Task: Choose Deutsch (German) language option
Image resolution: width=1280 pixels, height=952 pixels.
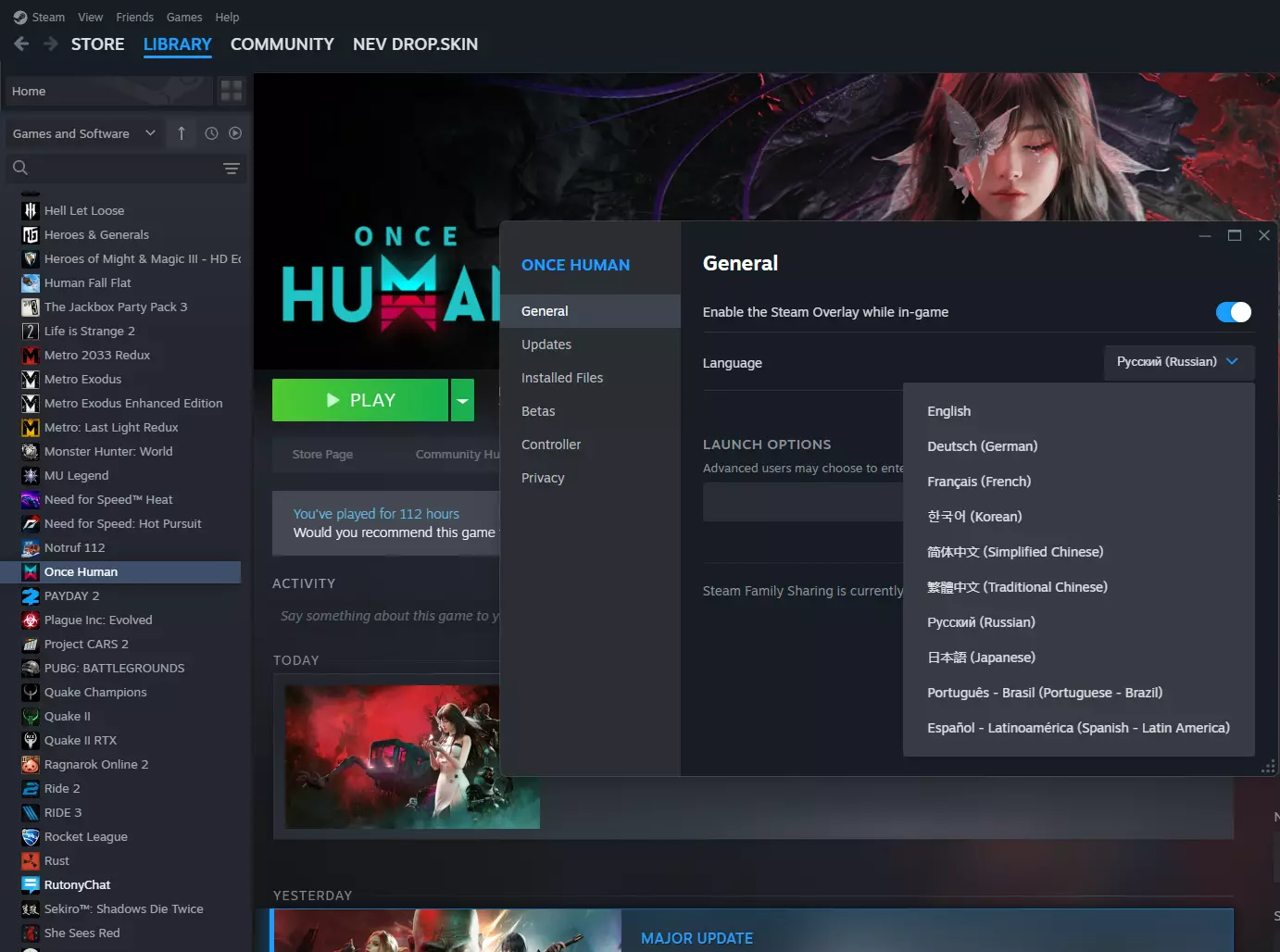Action: tap(982, 446)
